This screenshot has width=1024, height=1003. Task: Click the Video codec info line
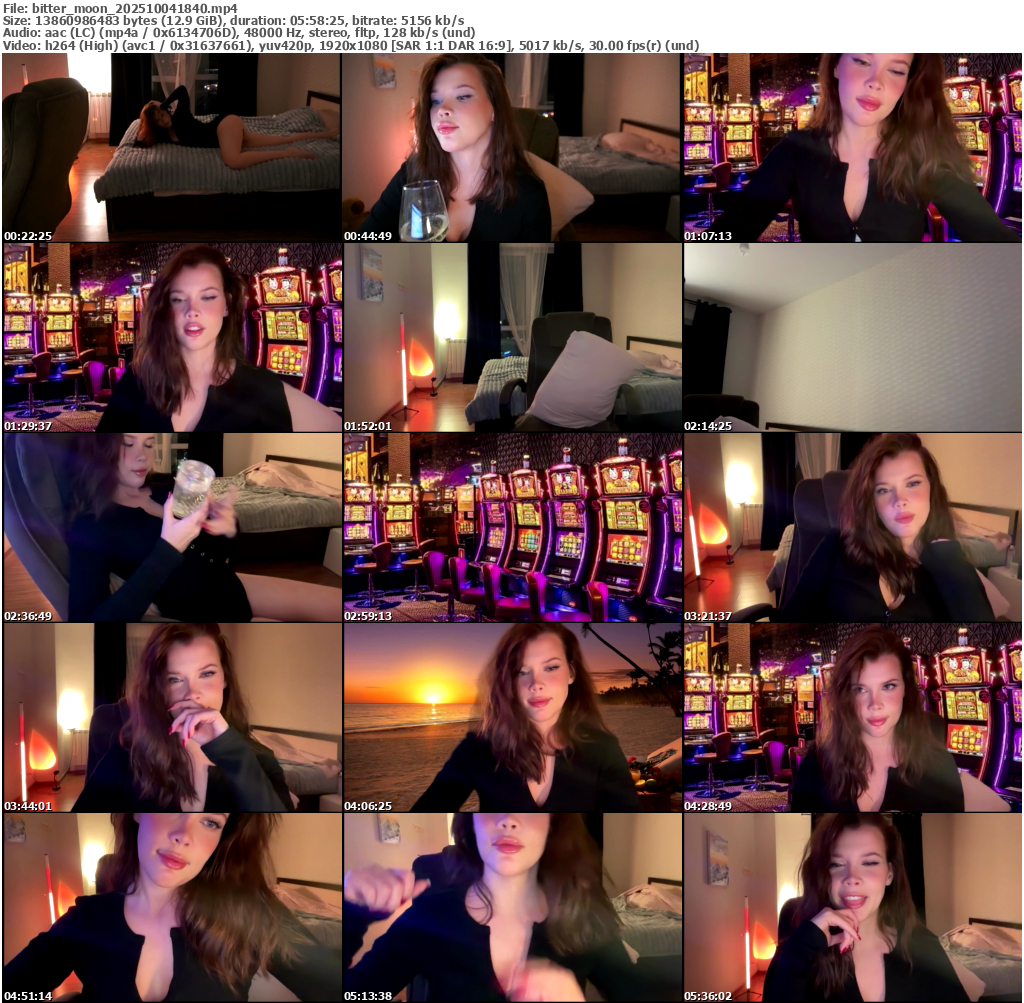pos(351,46)
